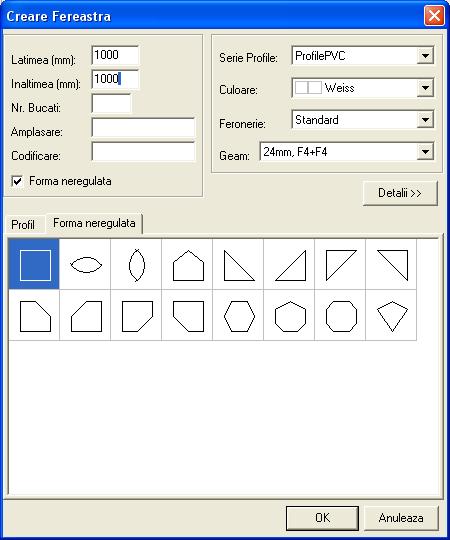
Task: Open the Forma neregulata tab
Action: (94, 223)
